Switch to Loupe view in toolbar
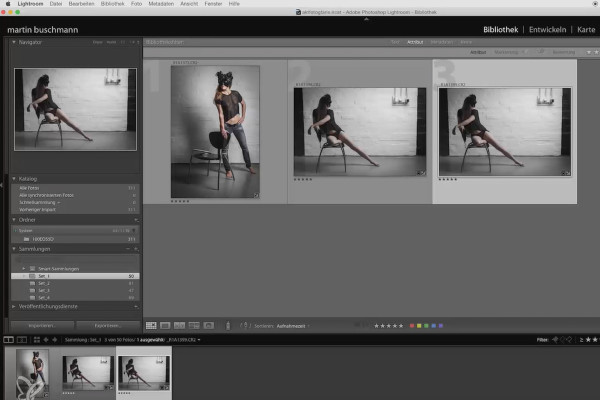 (165, 325)
